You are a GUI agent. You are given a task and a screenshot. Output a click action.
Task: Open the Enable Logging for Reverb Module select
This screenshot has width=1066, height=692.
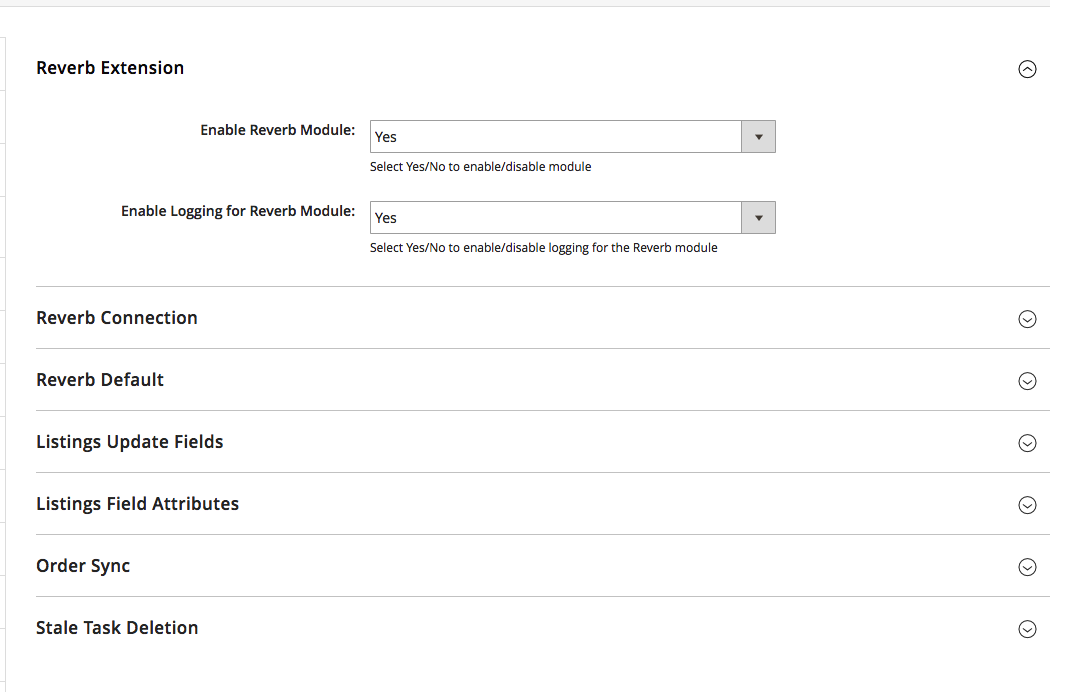click(555, 218)
